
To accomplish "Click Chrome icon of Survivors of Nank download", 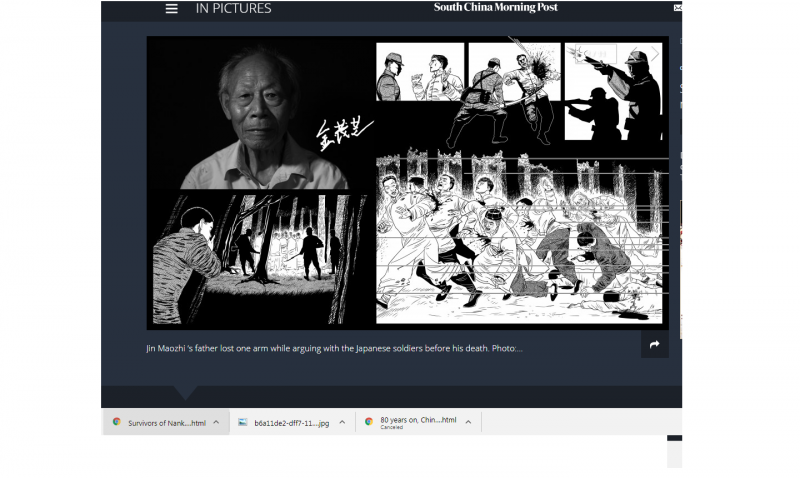I will click(x=116, y=422).
